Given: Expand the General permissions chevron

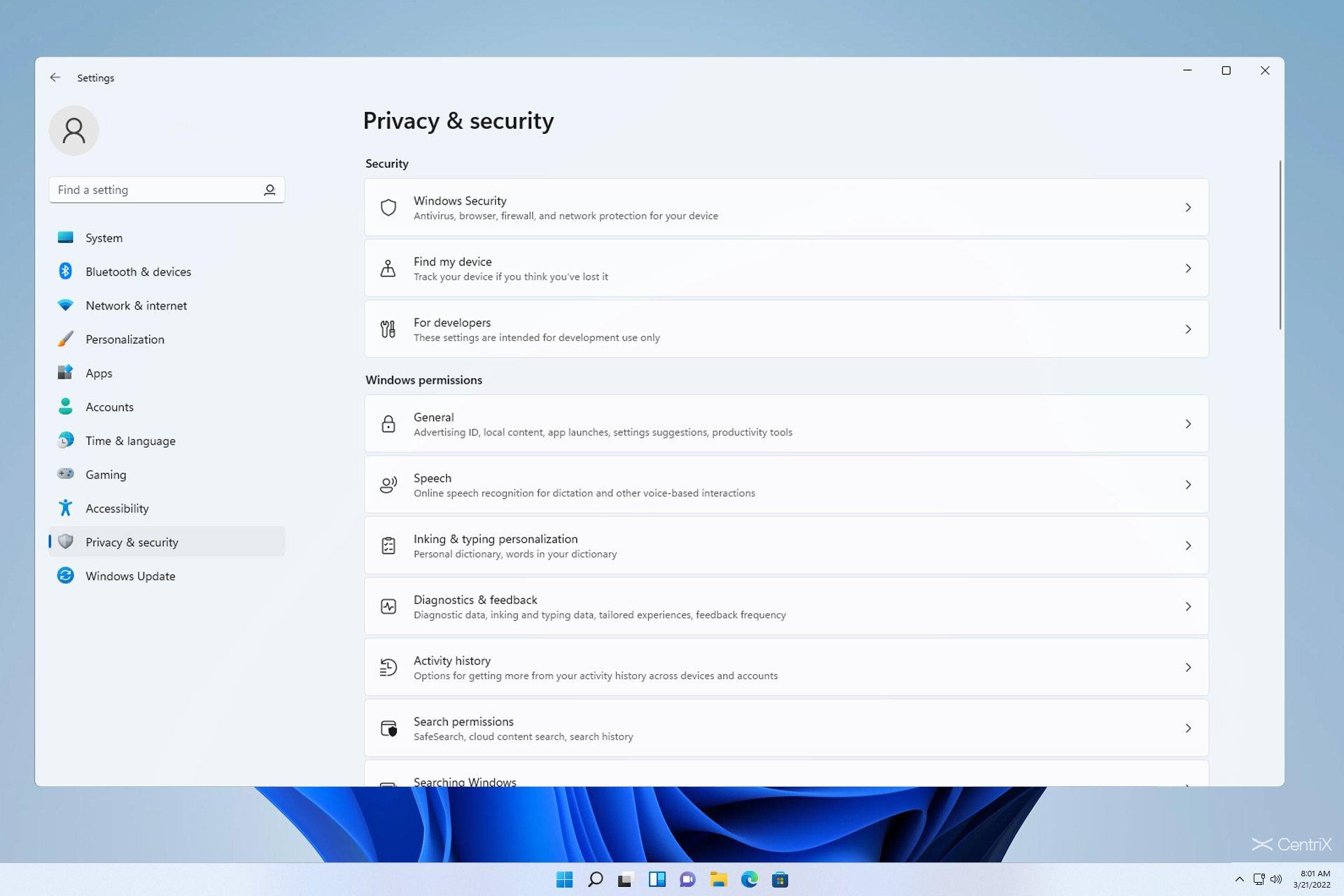Looking at the screenshot, I should [1188, 423].
